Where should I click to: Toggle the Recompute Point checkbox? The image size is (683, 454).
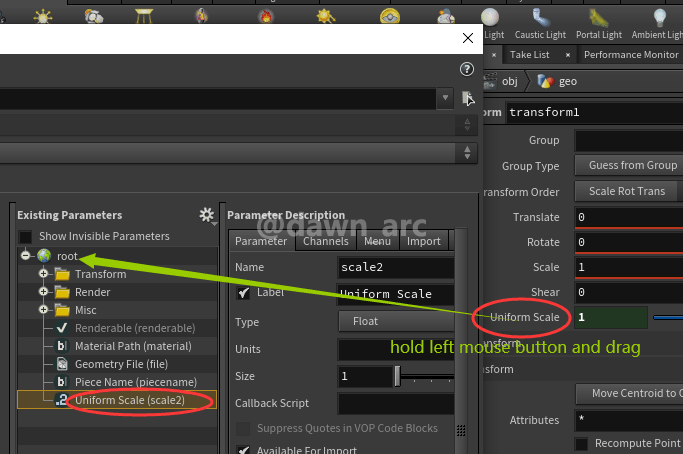pyautogui.click(x=581, y=444)
